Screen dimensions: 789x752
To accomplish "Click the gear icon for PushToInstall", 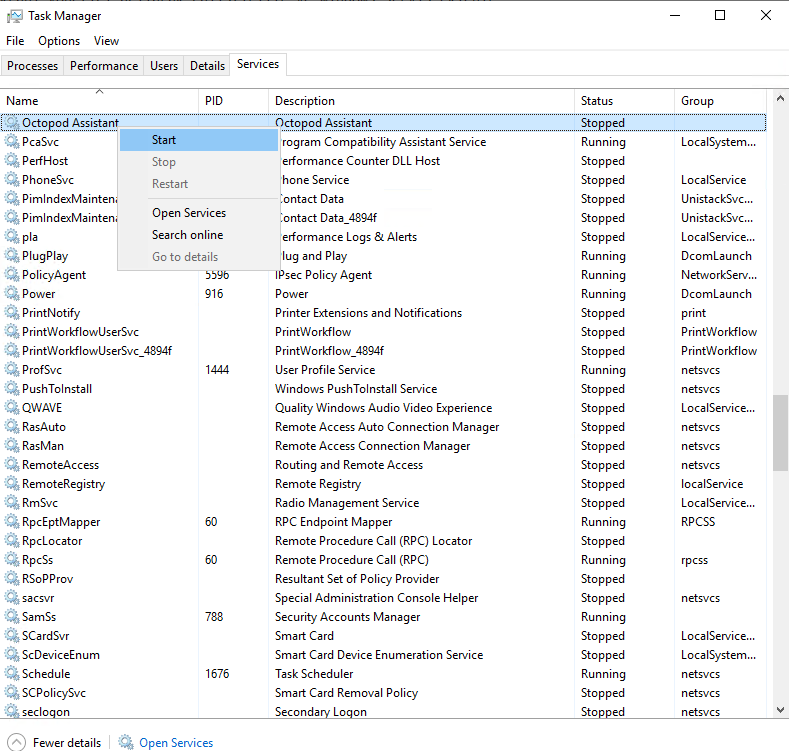I will (12, 389).
